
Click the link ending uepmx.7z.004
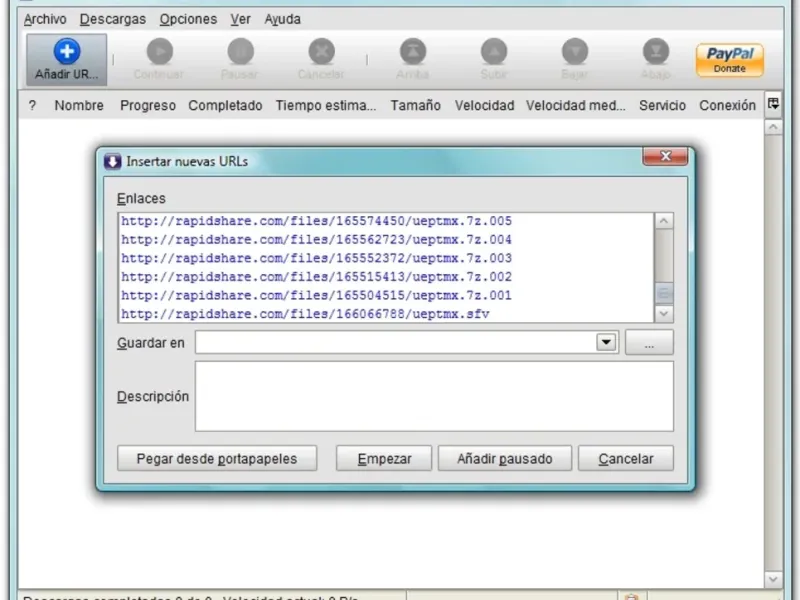(x=316, y=240)
